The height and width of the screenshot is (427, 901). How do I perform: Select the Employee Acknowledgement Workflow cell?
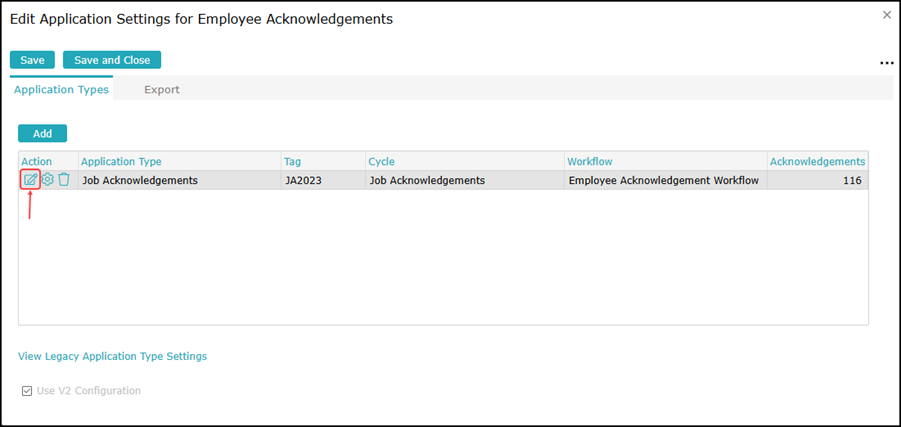(663, 181)
